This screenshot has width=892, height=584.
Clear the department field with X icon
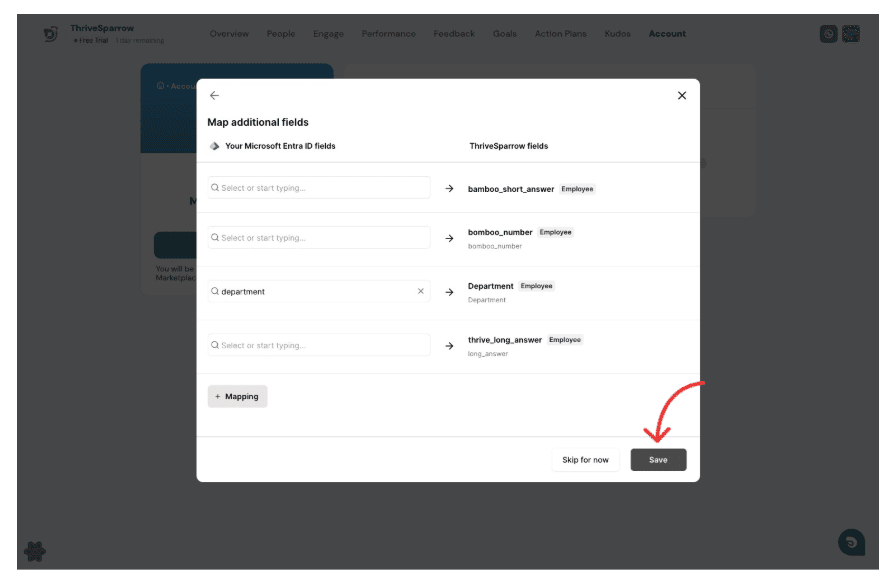[420, 292]
